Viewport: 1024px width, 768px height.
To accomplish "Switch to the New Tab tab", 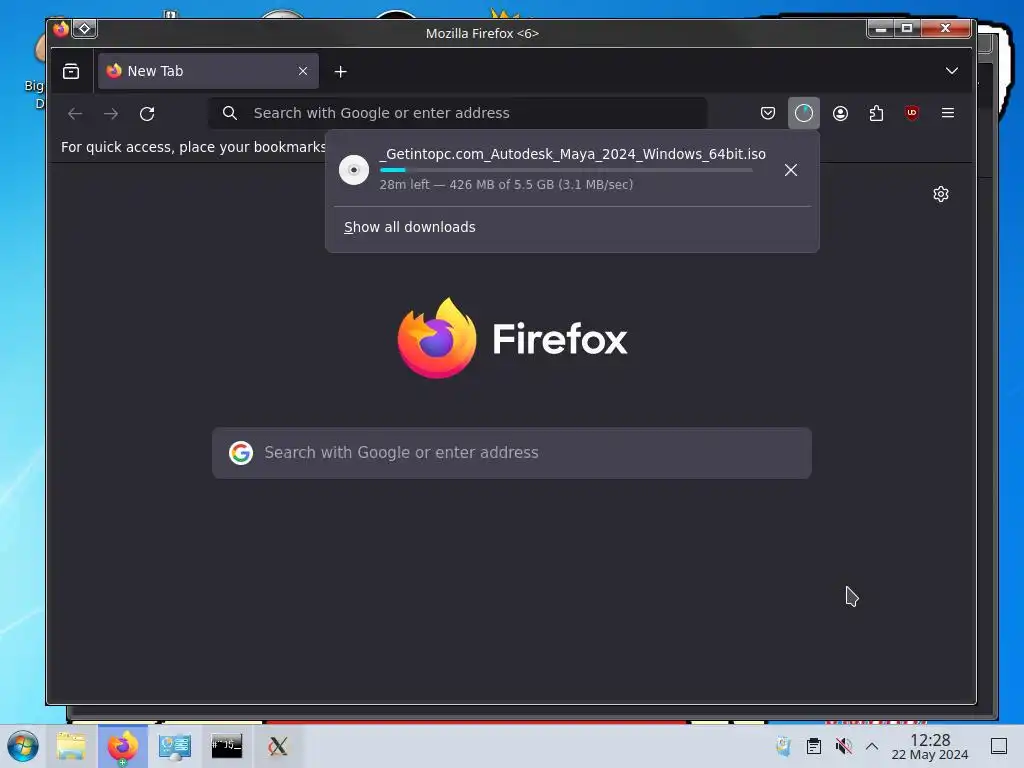I will [x=208, y=71].
